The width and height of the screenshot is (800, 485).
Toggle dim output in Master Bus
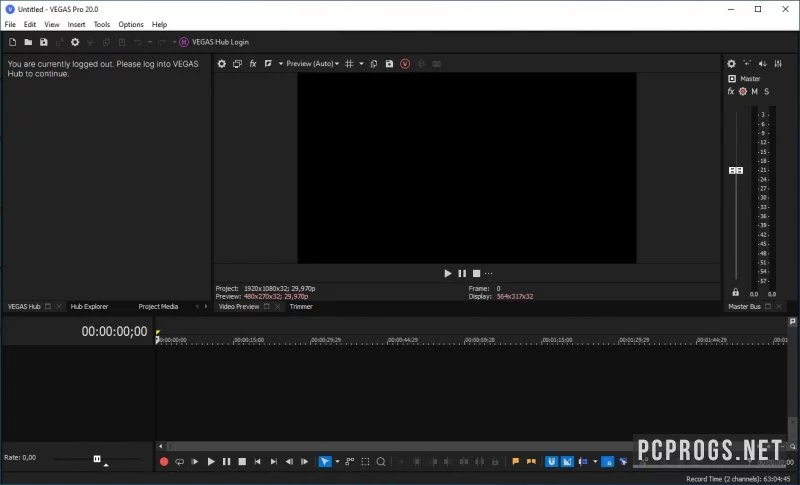click(x=762, y=64)
